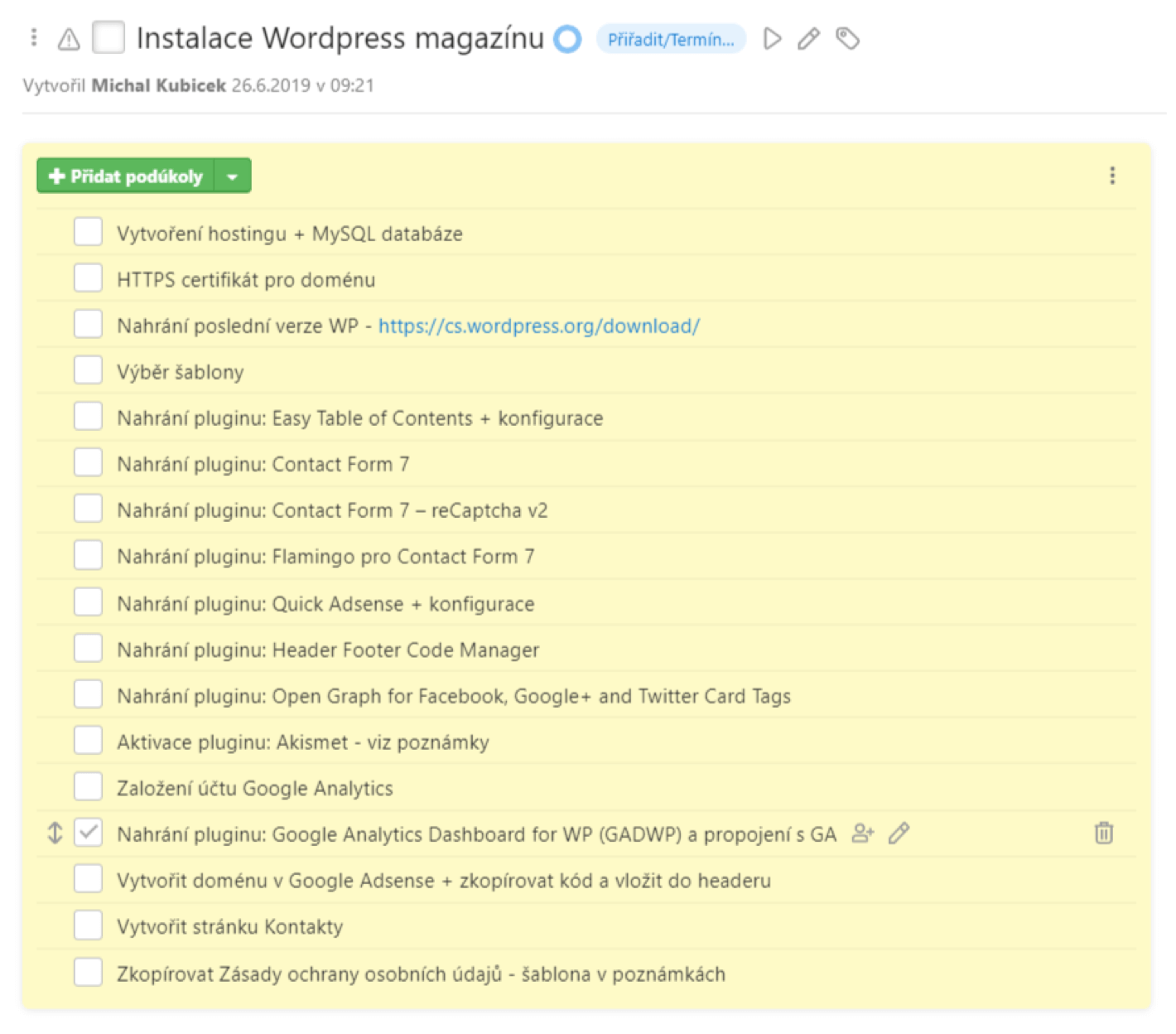Check Vytvoření hostingu + MySQL databáze subtask

[88, 232]
